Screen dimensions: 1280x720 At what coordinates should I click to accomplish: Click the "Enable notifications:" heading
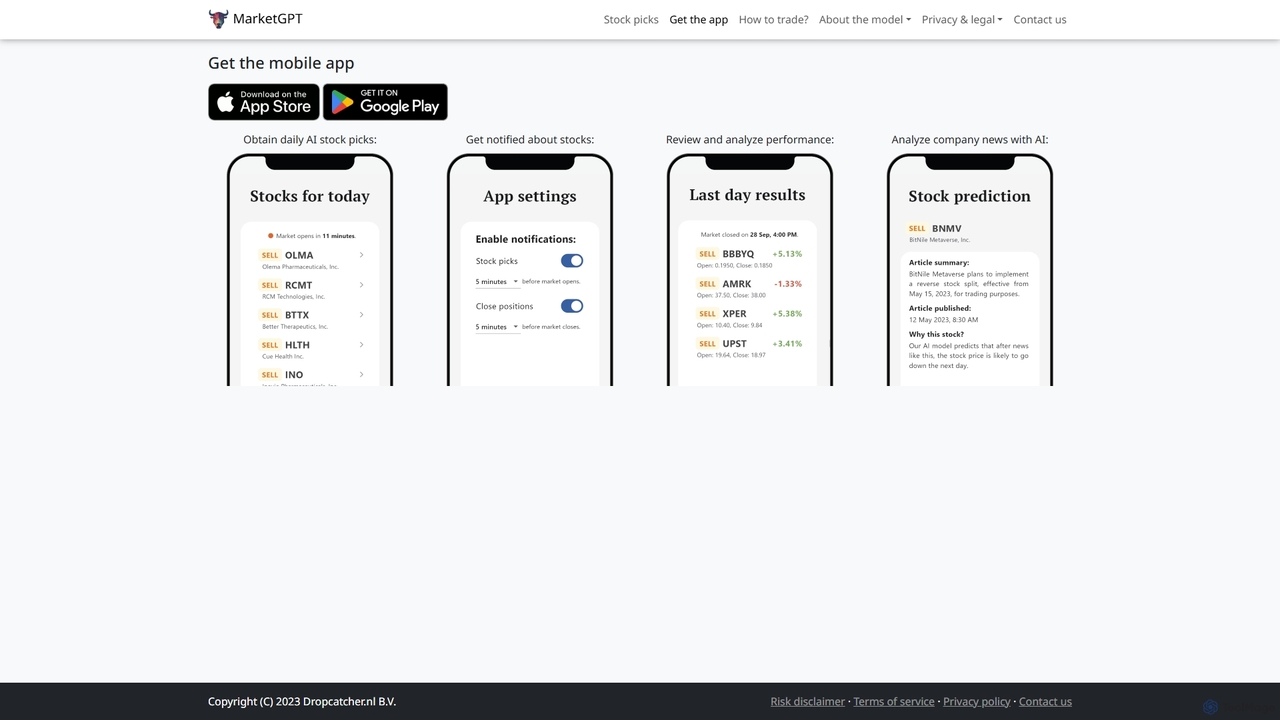click(526, 240)
